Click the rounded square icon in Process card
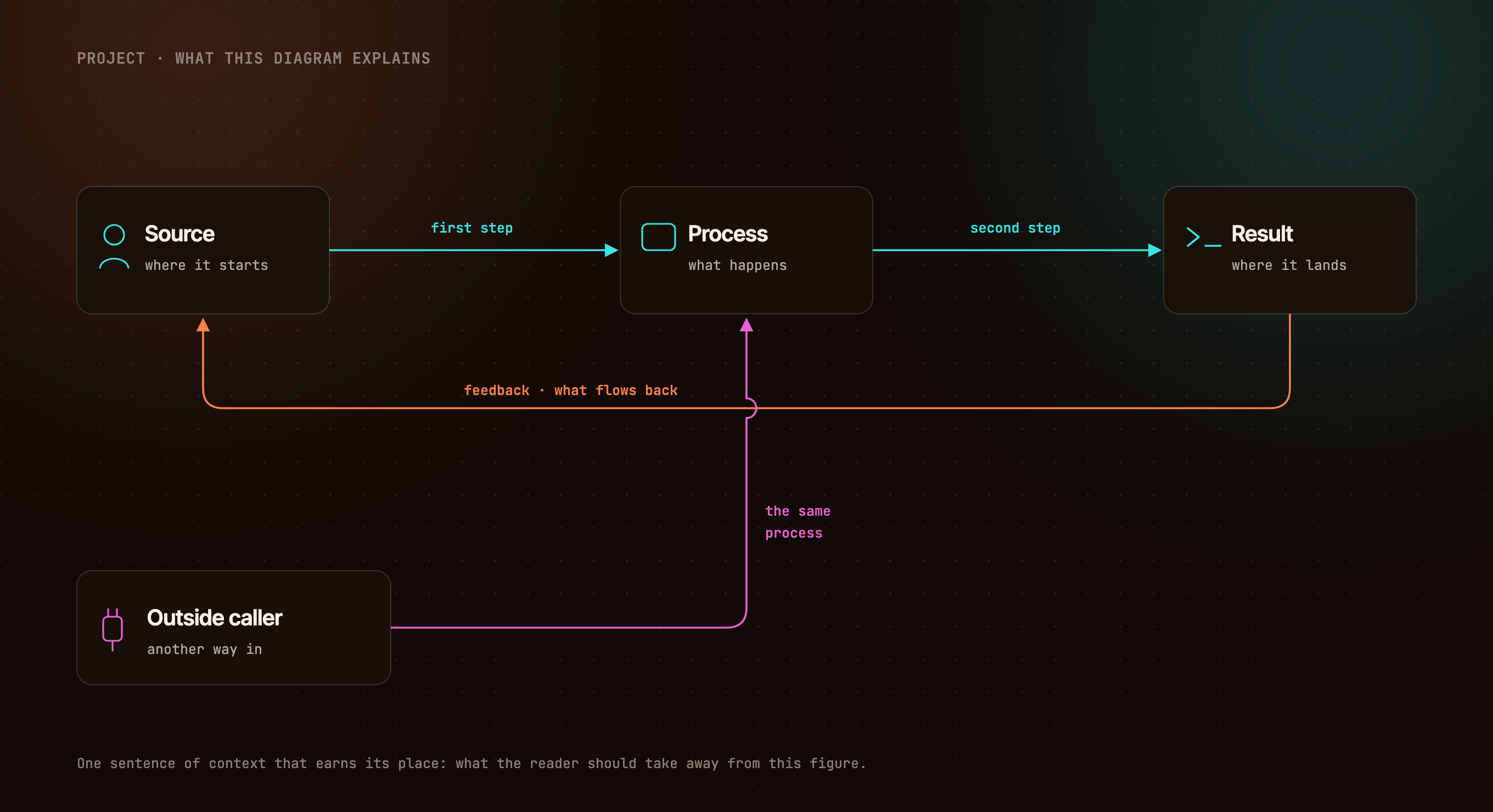Image resolution: width=1493 pixels, height=812 pixels. 659,237
